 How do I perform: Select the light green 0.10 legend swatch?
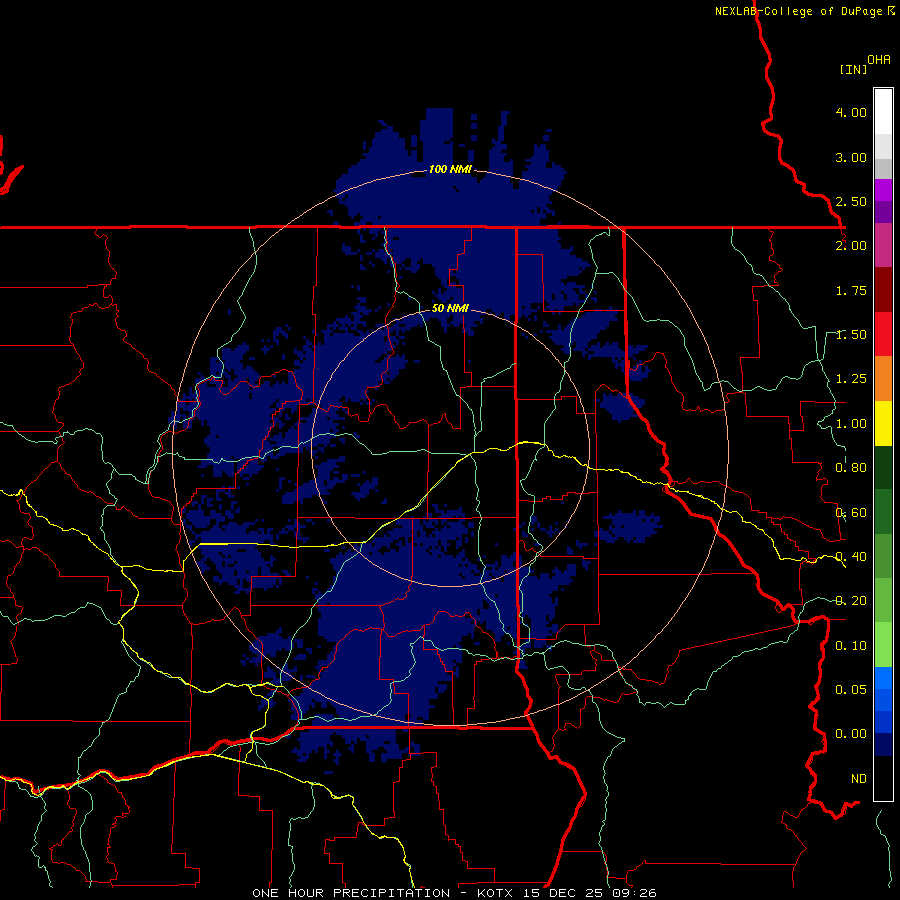883,645
